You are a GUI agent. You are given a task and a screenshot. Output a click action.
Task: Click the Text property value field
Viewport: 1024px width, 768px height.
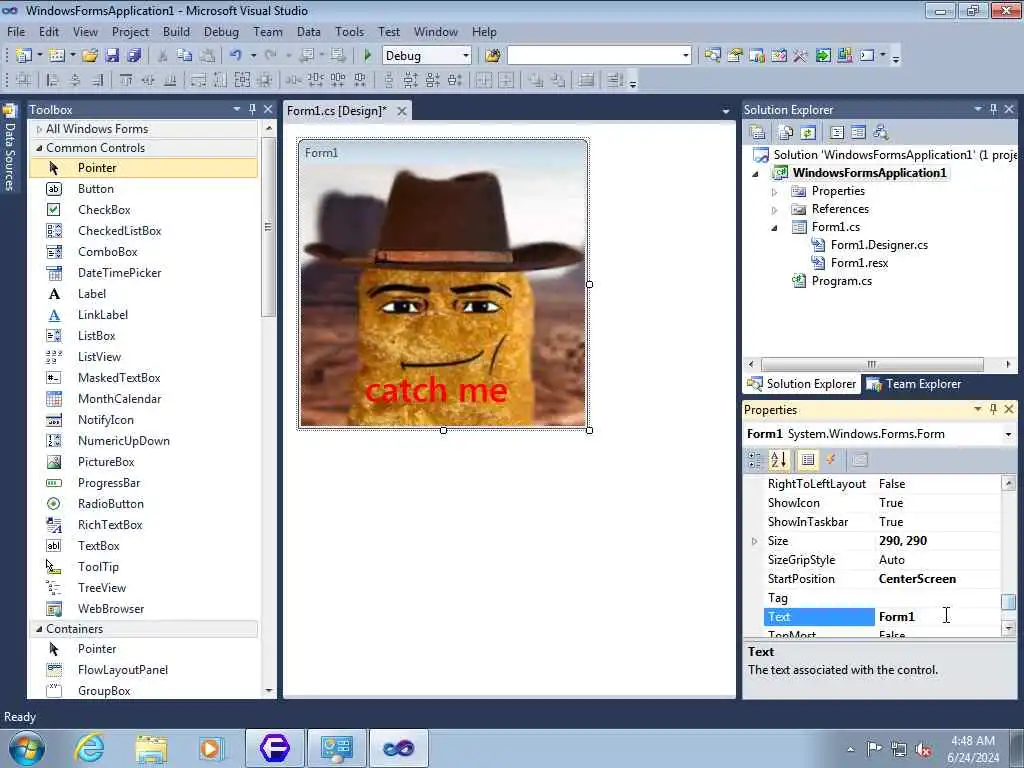(937, 616)
